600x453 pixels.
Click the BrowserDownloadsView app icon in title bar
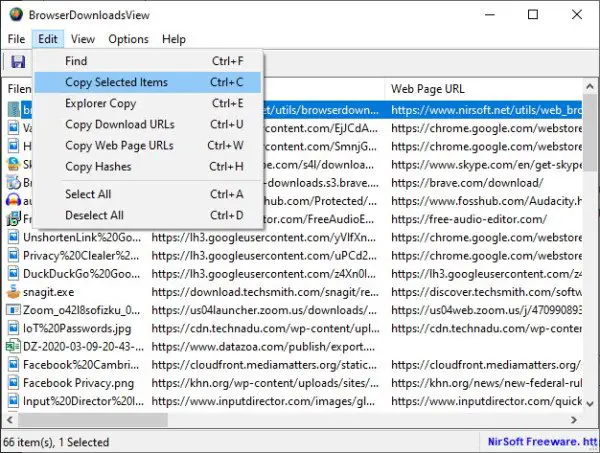16,15
